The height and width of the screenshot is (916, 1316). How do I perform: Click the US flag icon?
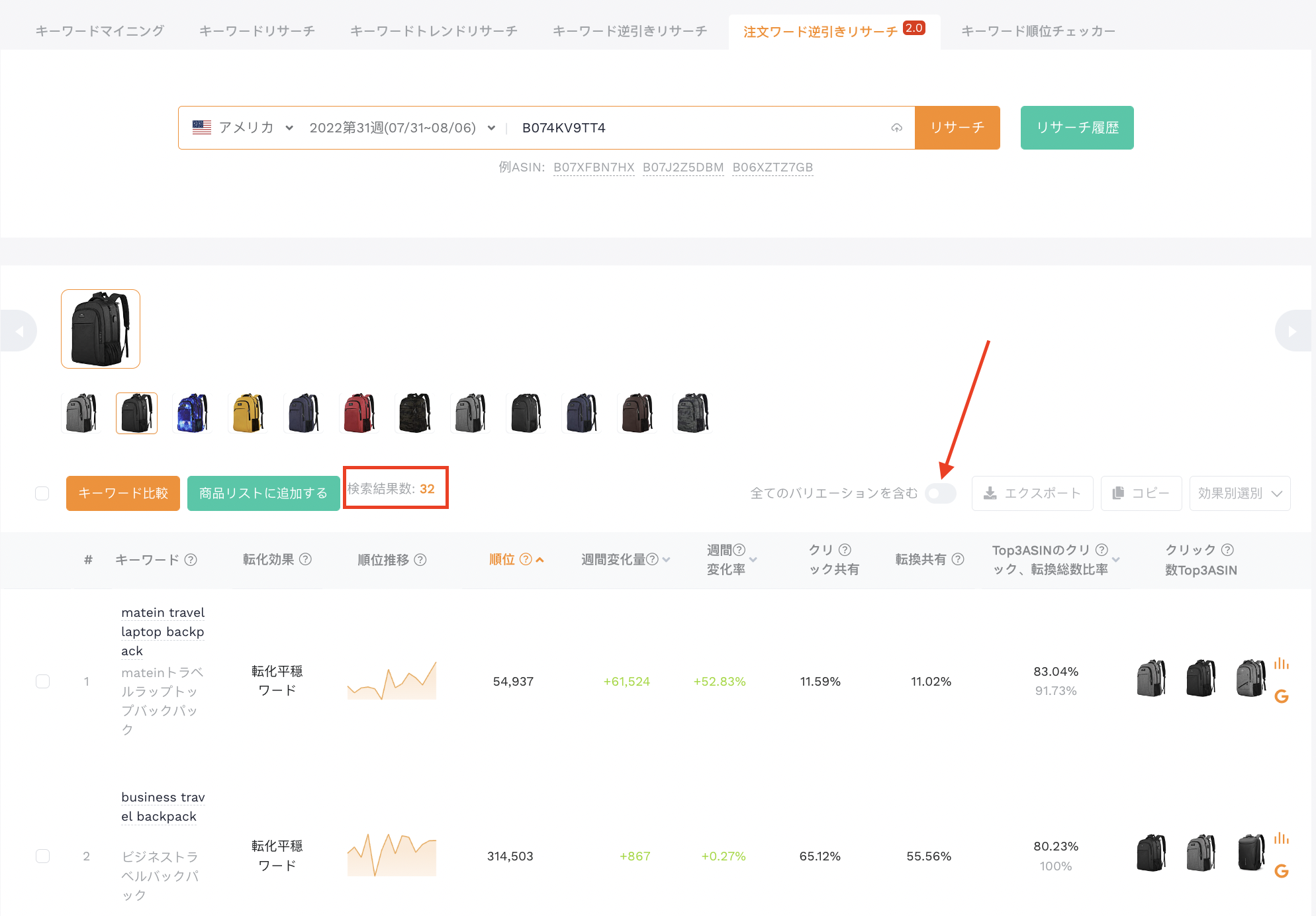(x=202, y=127)
